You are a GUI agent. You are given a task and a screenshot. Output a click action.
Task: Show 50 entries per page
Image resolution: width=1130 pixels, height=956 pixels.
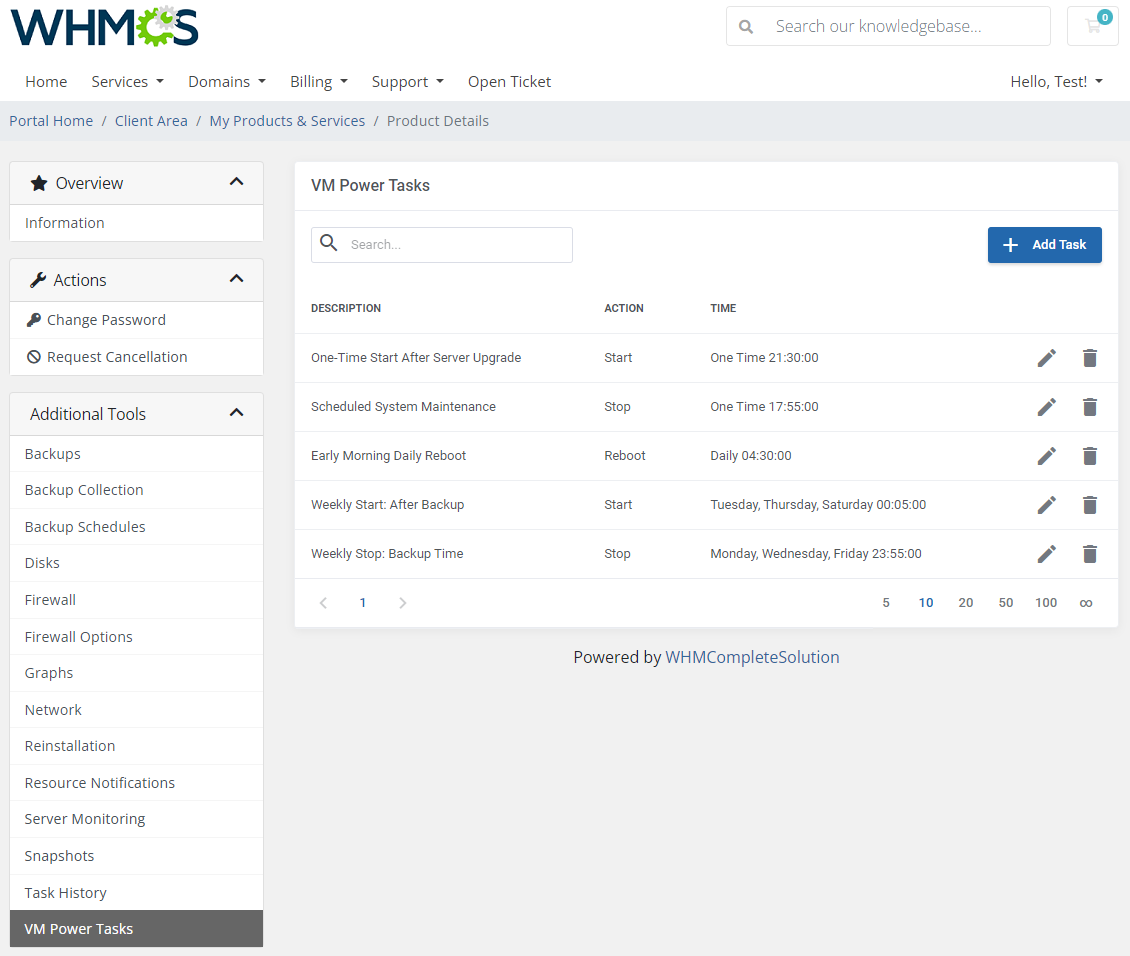coord(1006,603)
